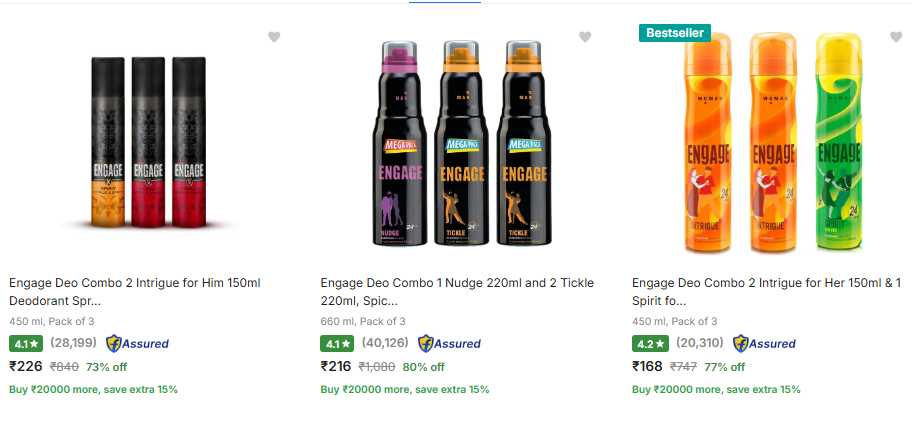The width and height of the screenshot is (912, 422).
Task: Click the ₹216 price at 80% off
Action: 337,366
